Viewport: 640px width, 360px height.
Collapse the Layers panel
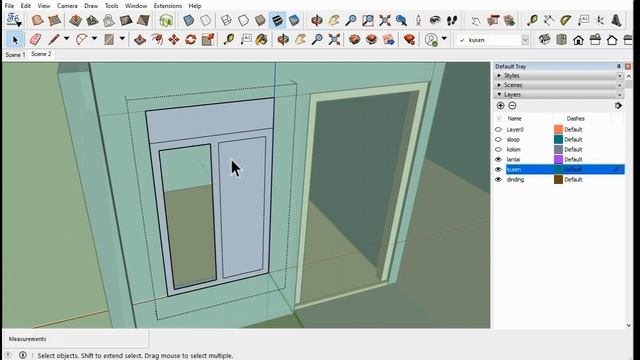tap(499, 94)
